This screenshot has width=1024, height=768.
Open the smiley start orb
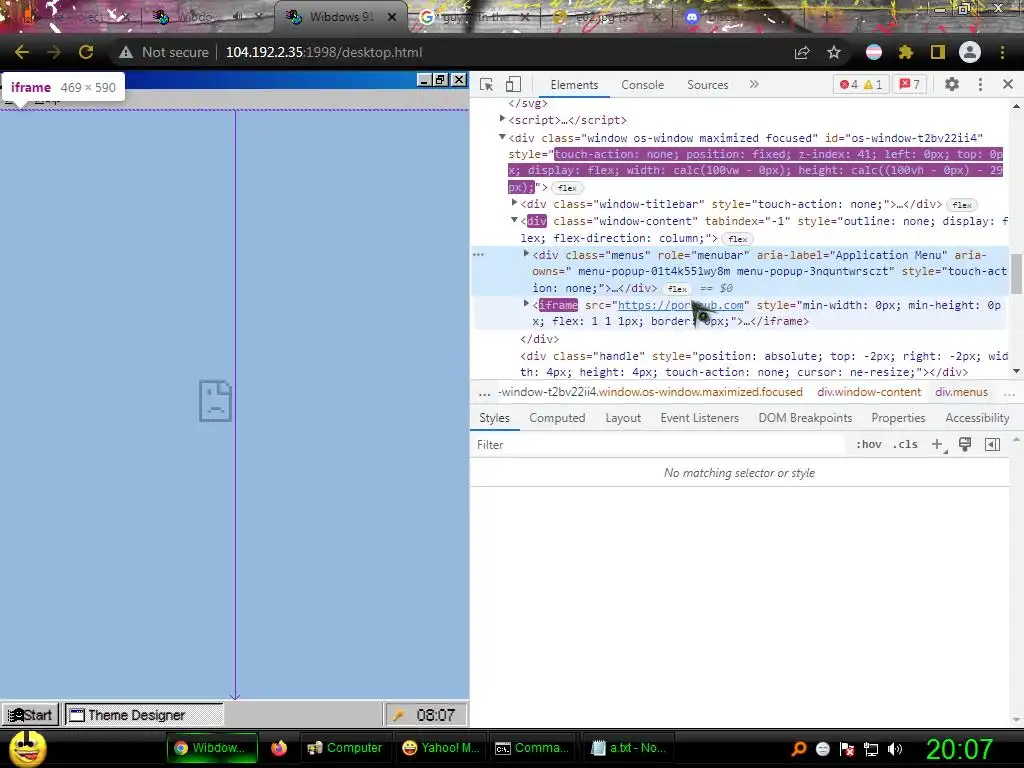pyautogui.click(x=27, y=748)
